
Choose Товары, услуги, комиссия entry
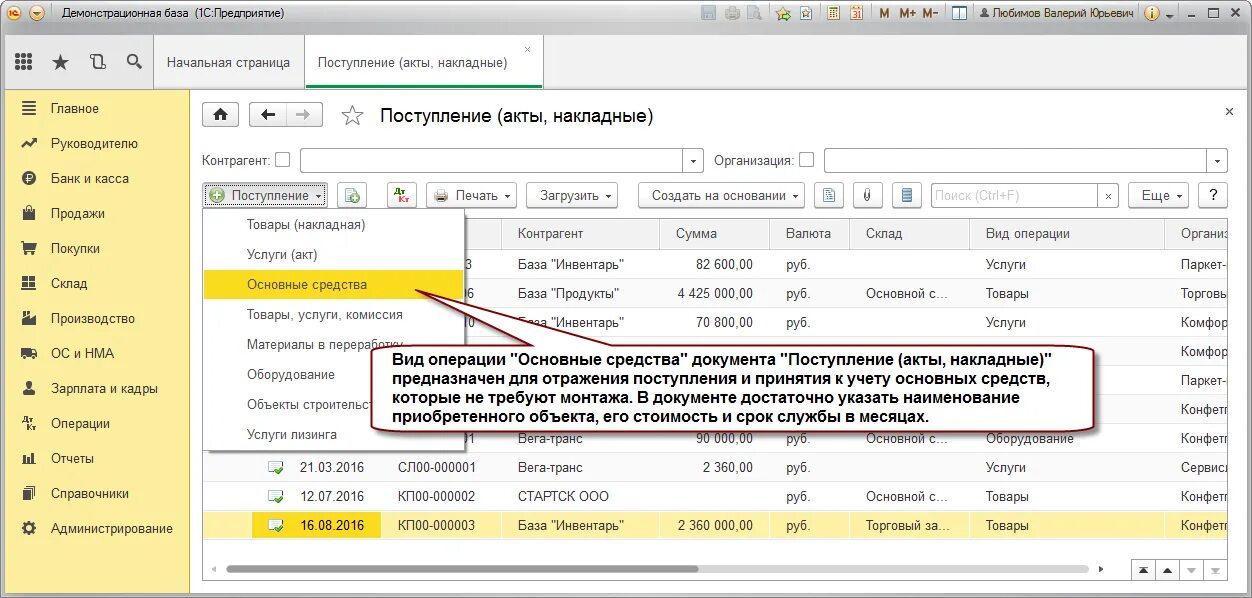click(x=334, y=315)
